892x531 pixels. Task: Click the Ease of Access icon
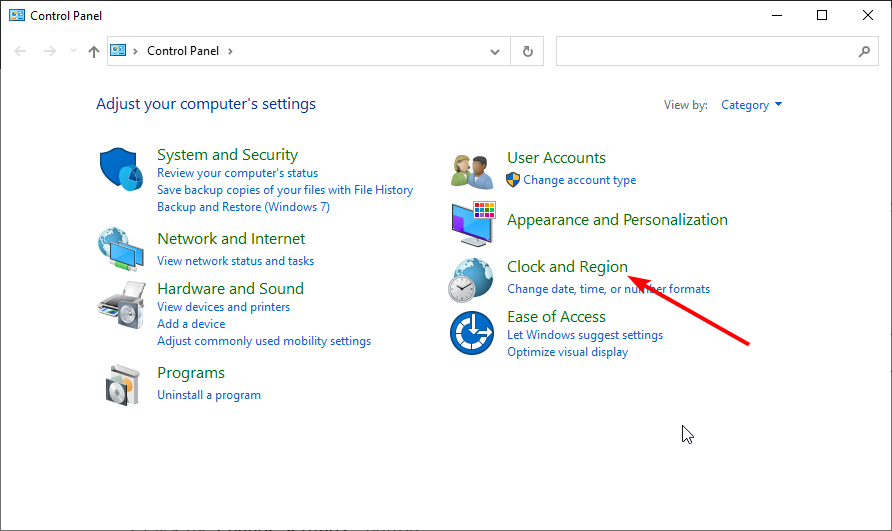(x=472, y=332)
